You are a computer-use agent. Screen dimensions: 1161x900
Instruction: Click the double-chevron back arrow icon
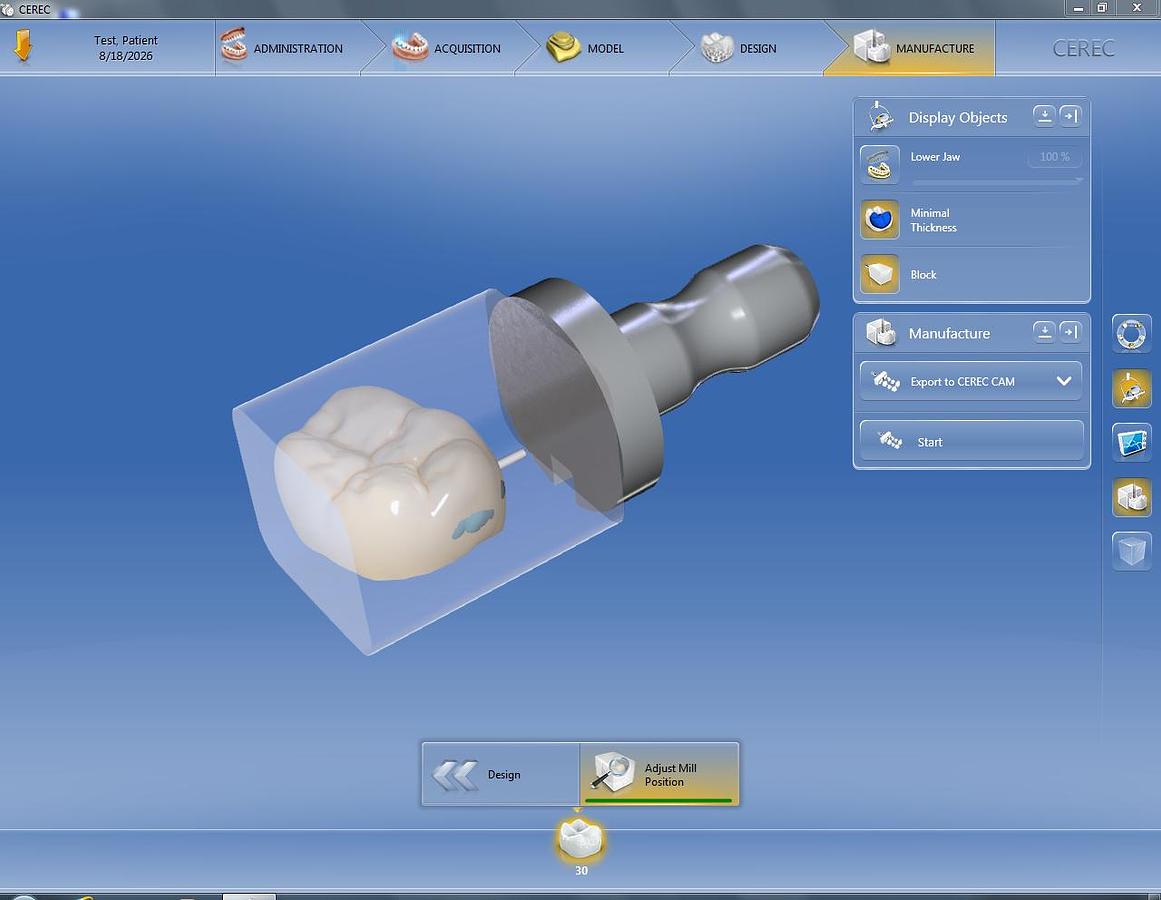coord(455,775)
